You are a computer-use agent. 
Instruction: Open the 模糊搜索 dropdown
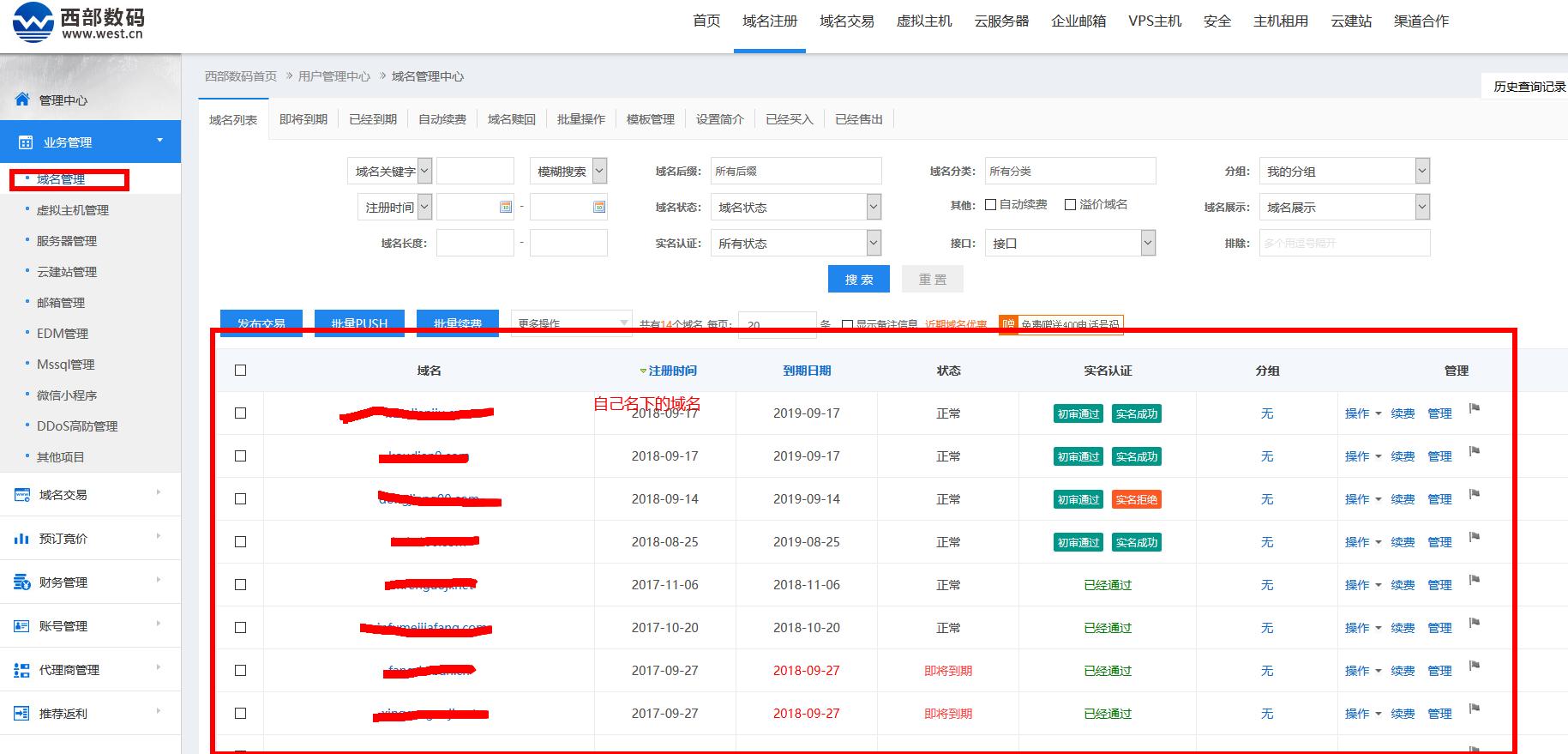coord(568,172)
